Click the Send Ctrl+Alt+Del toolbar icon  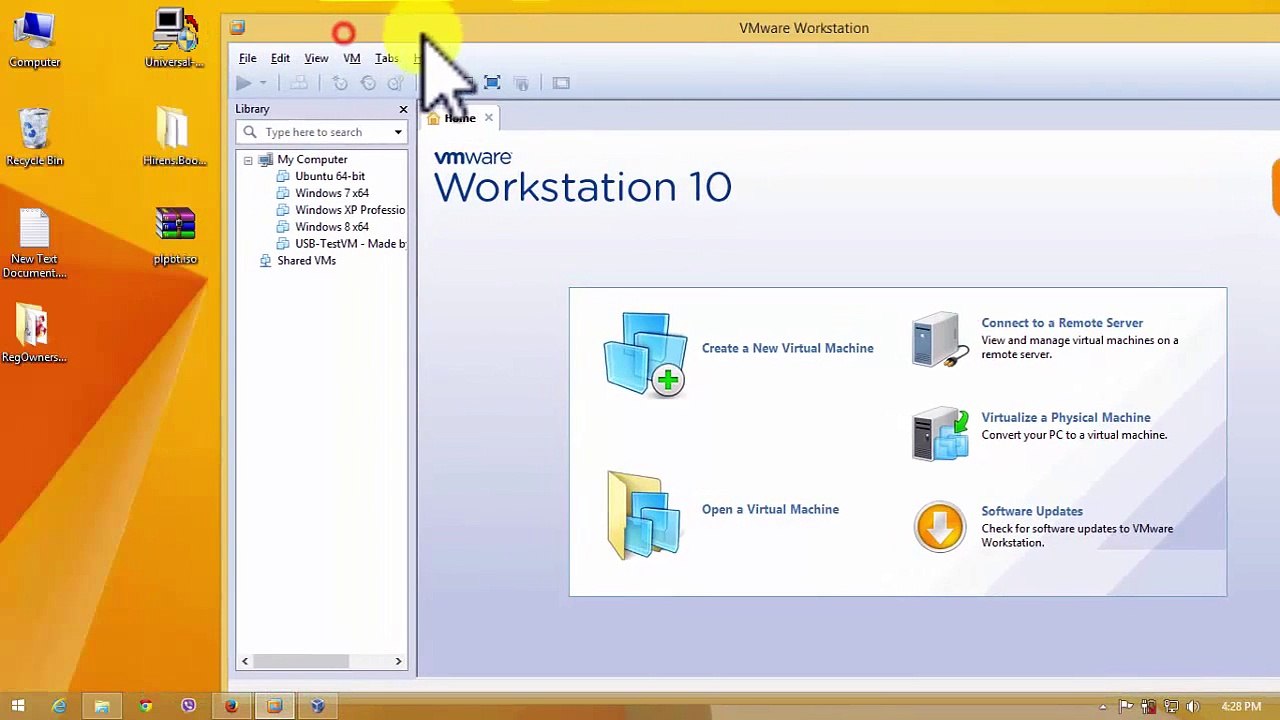299,83
